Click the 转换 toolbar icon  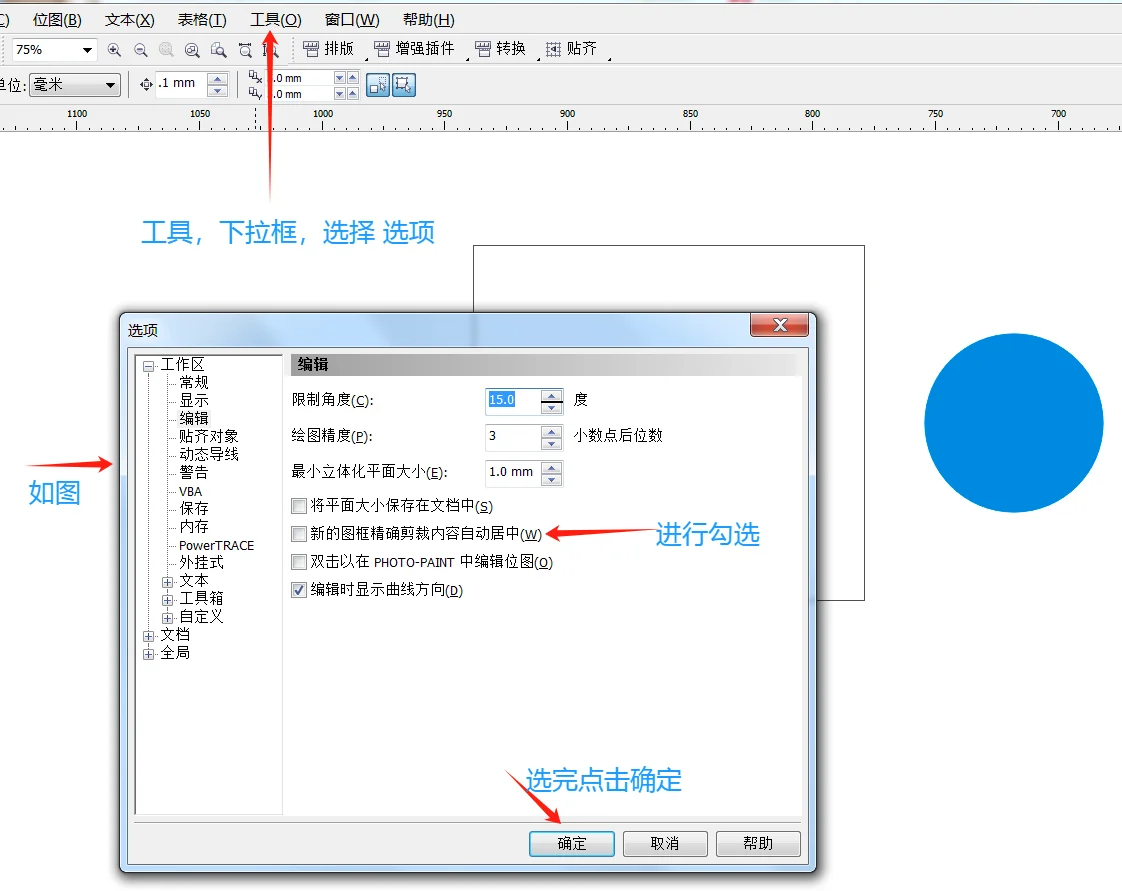(500, 48)
